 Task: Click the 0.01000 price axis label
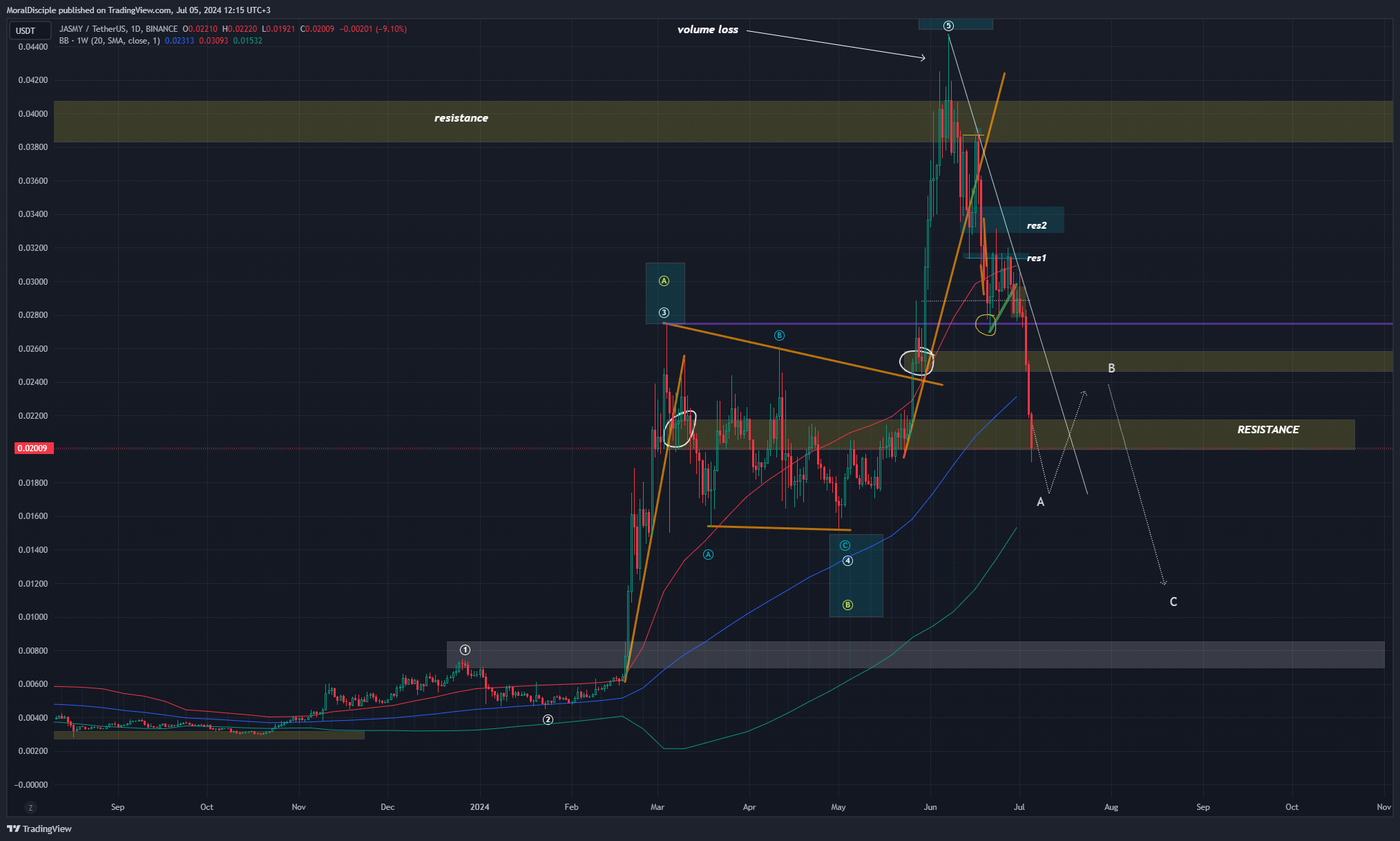32,617
